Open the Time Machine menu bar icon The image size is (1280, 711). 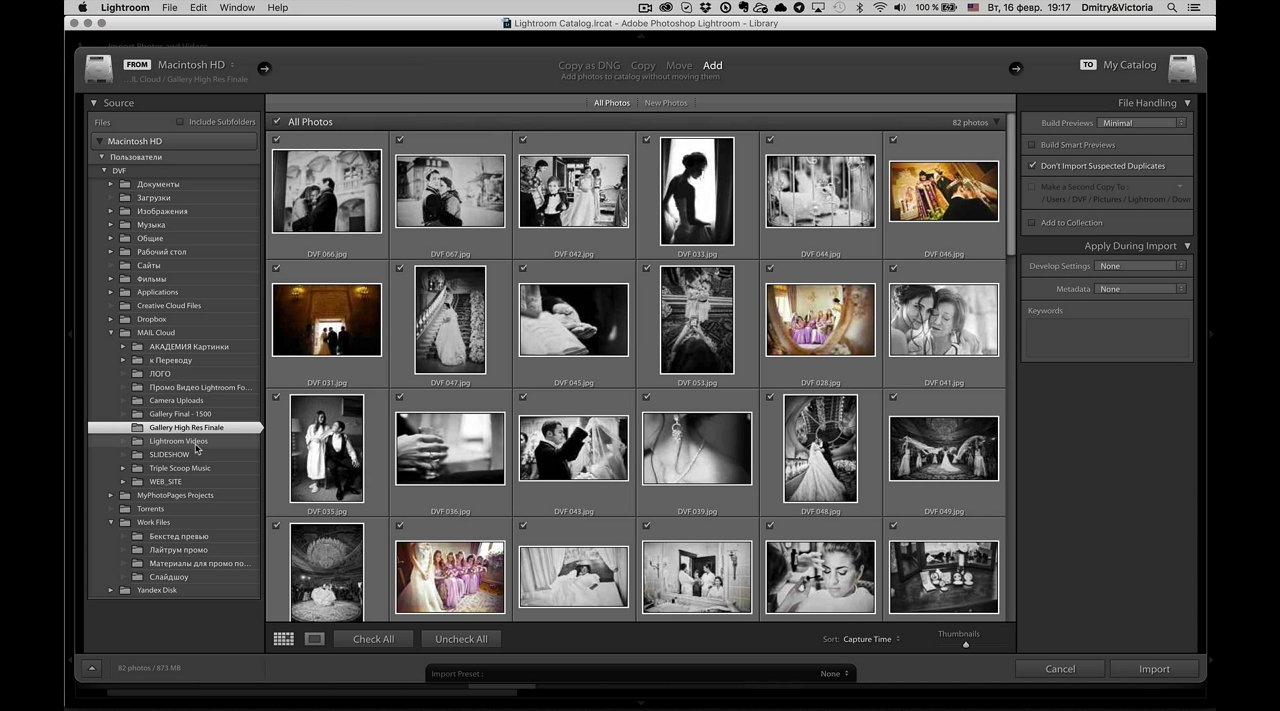[x=839, y=7]
